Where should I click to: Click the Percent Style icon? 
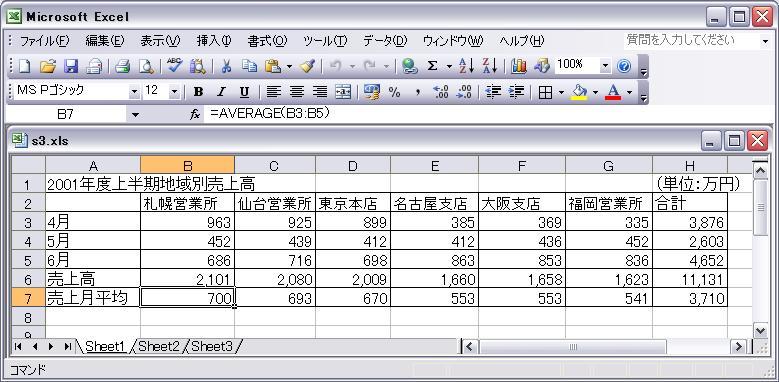[x=394, y=92]
